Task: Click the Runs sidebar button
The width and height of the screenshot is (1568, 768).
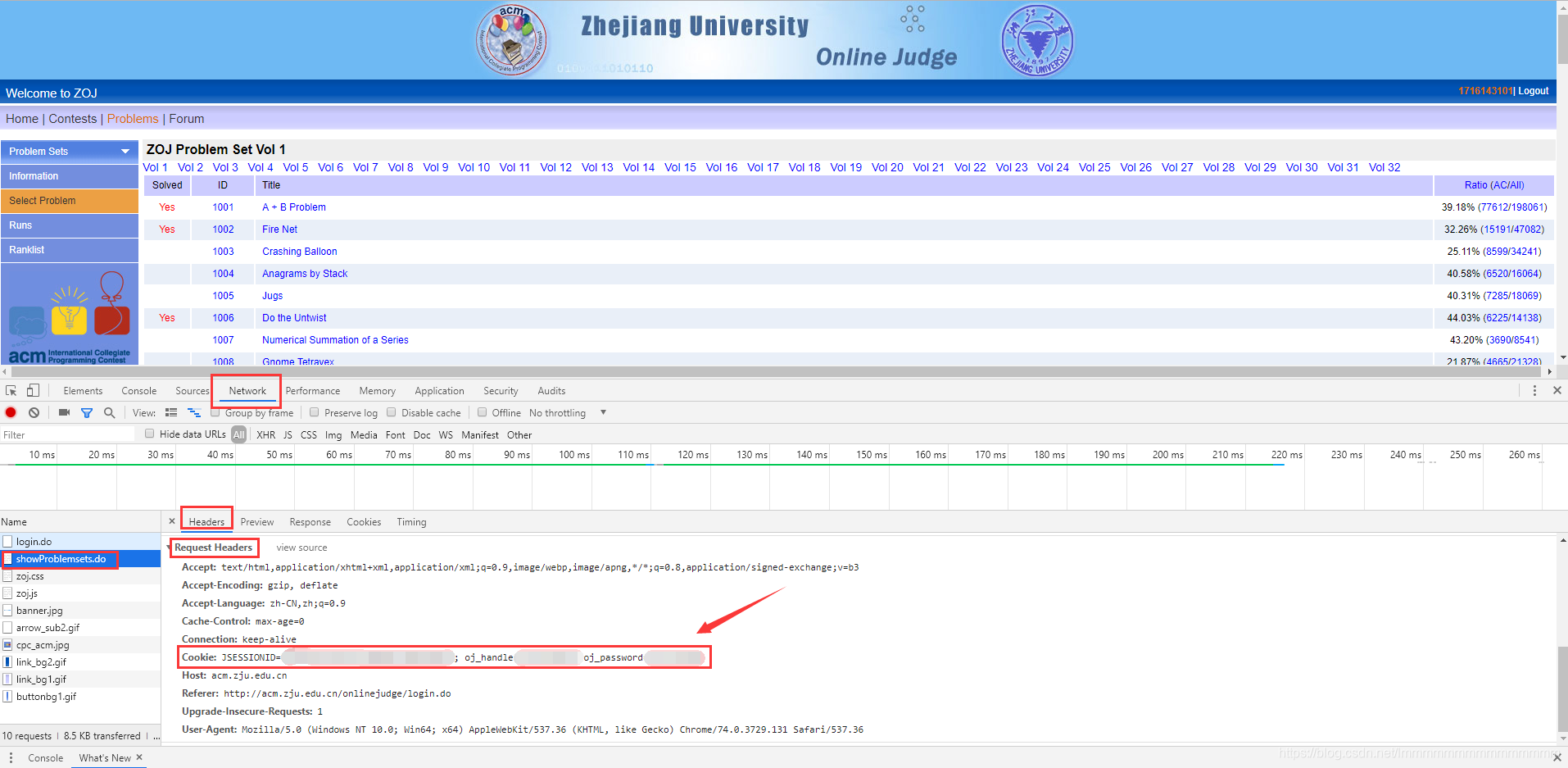Action: tap(70, 225)
